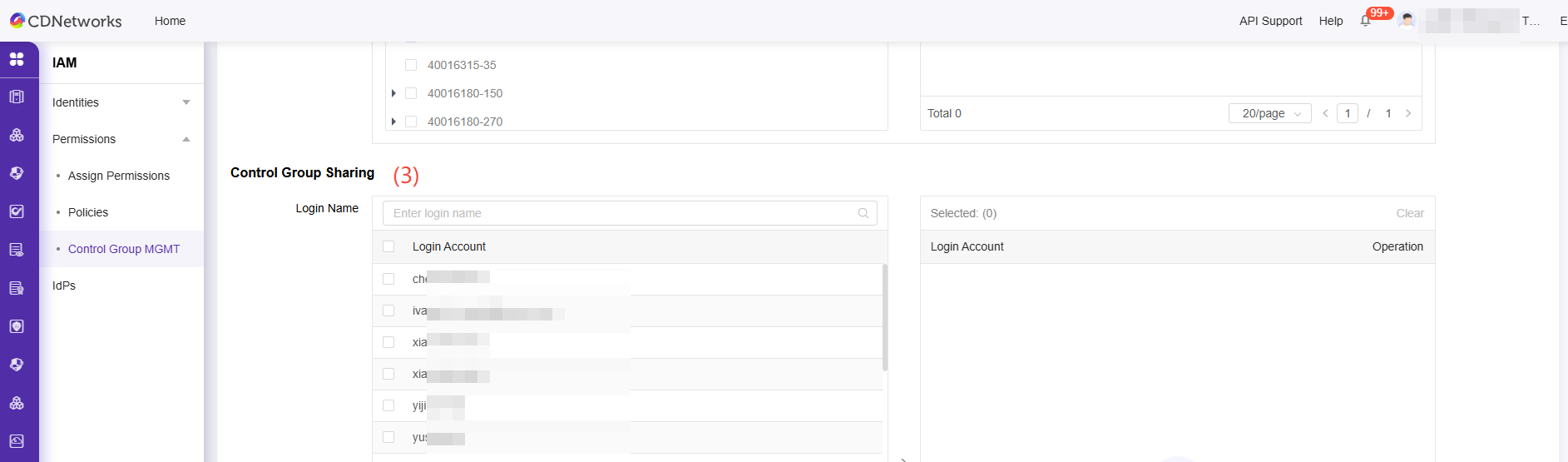Tick the 40016180-150 checkbox
The image size is (1568, 462).
coord(411,93)
